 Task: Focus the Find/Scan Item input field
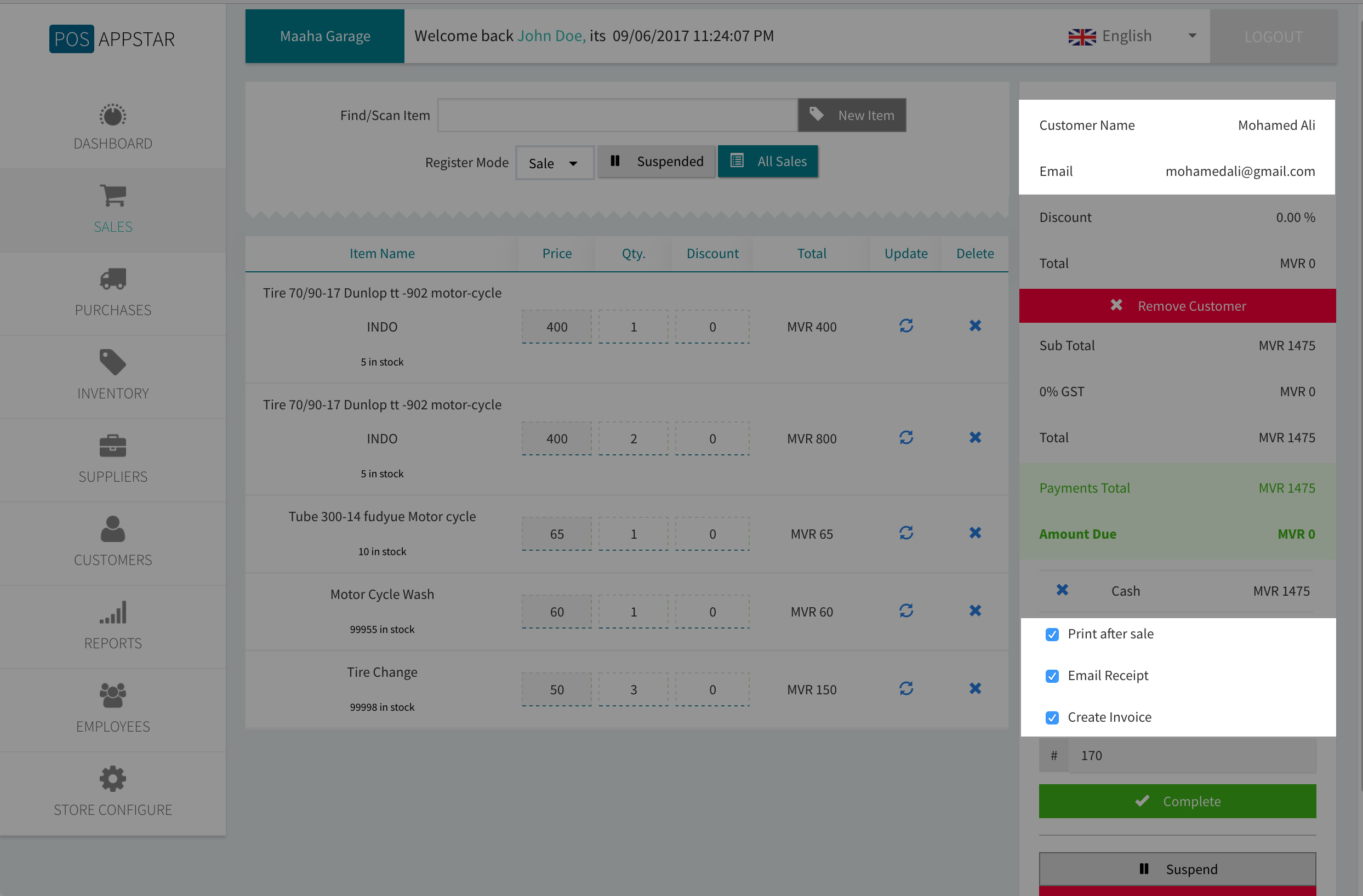[617, 115]
